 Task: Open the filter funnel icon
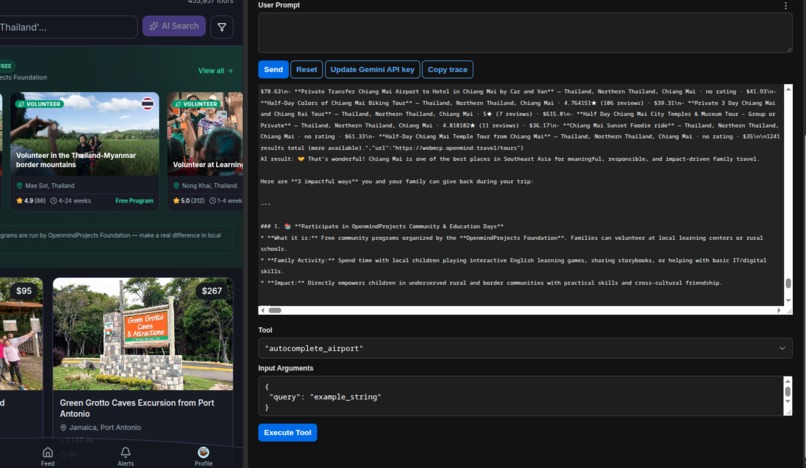click(x=222, y=27)
